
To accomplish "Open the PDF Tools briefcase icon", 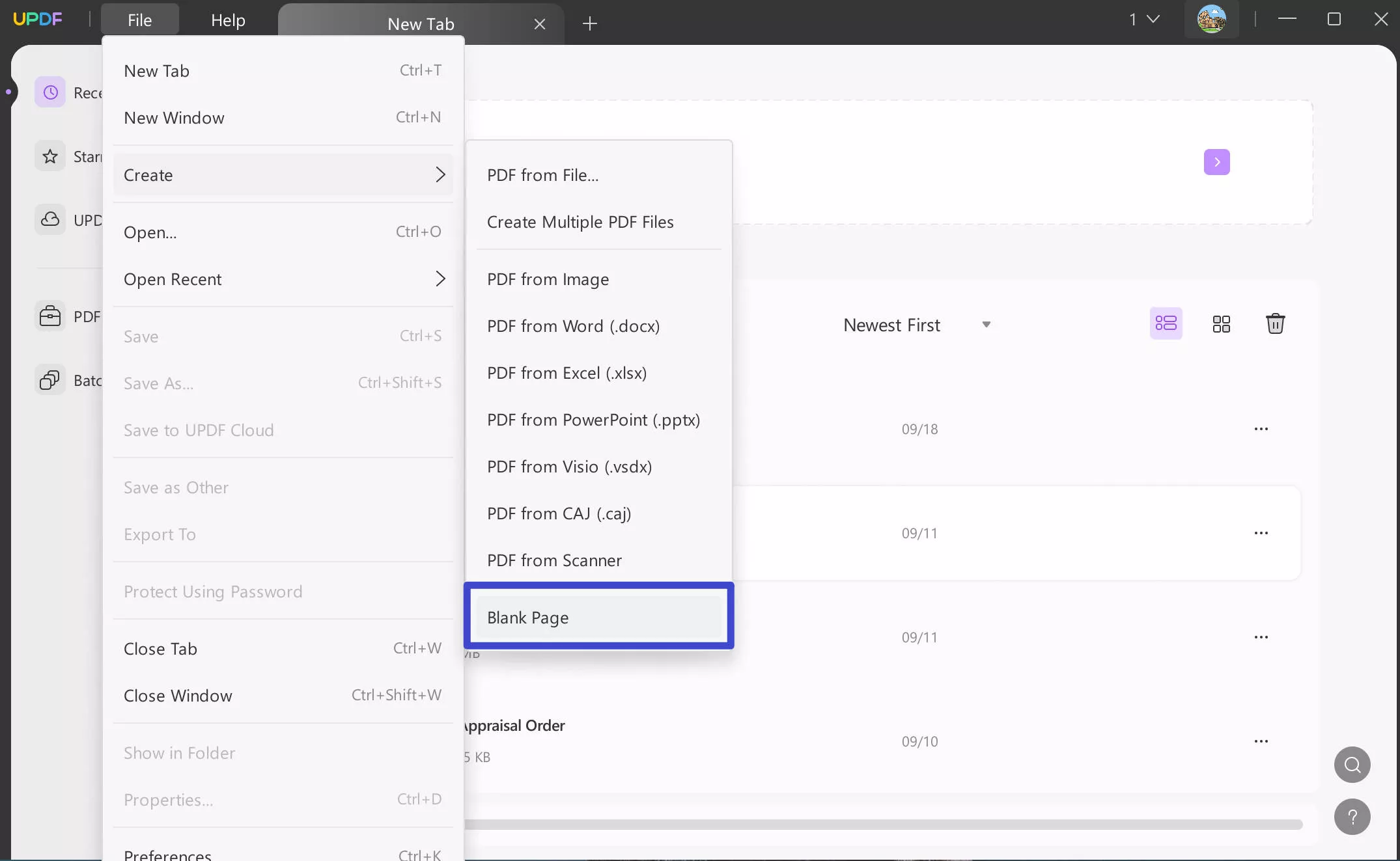I will pyautogui.click(x=50, y=316).
